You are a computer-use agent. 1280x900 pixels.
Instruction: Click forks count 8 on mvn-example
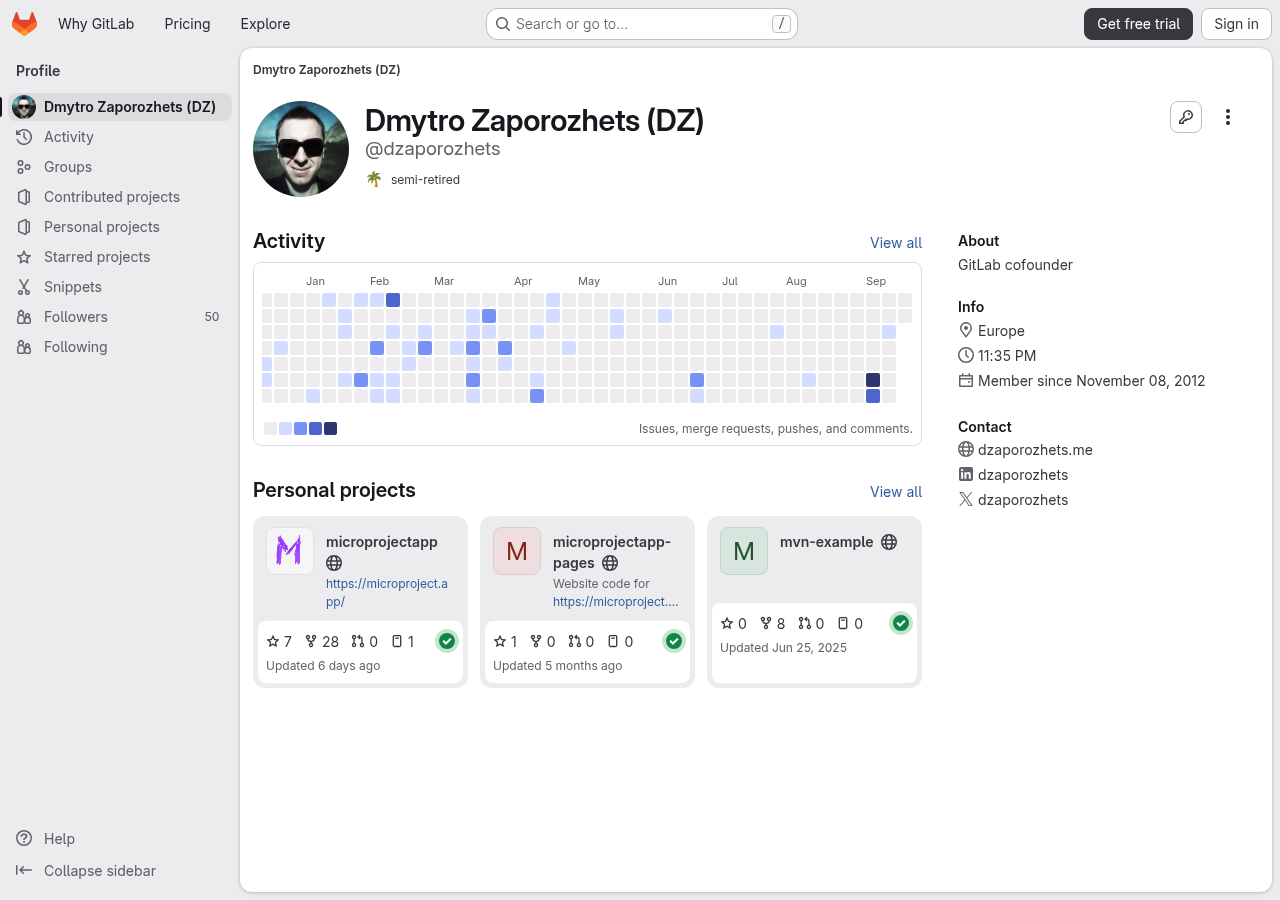pyautogui.click(x=772, y=624)
